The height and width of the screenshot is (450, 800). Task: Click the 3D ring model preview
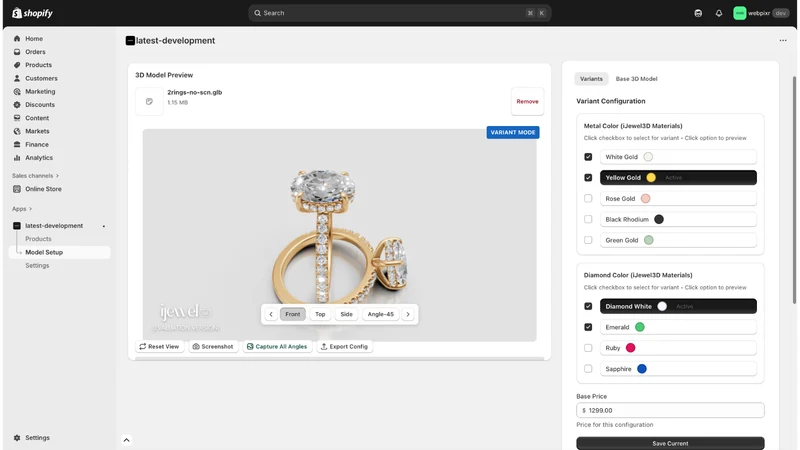(x=339, y=235)
